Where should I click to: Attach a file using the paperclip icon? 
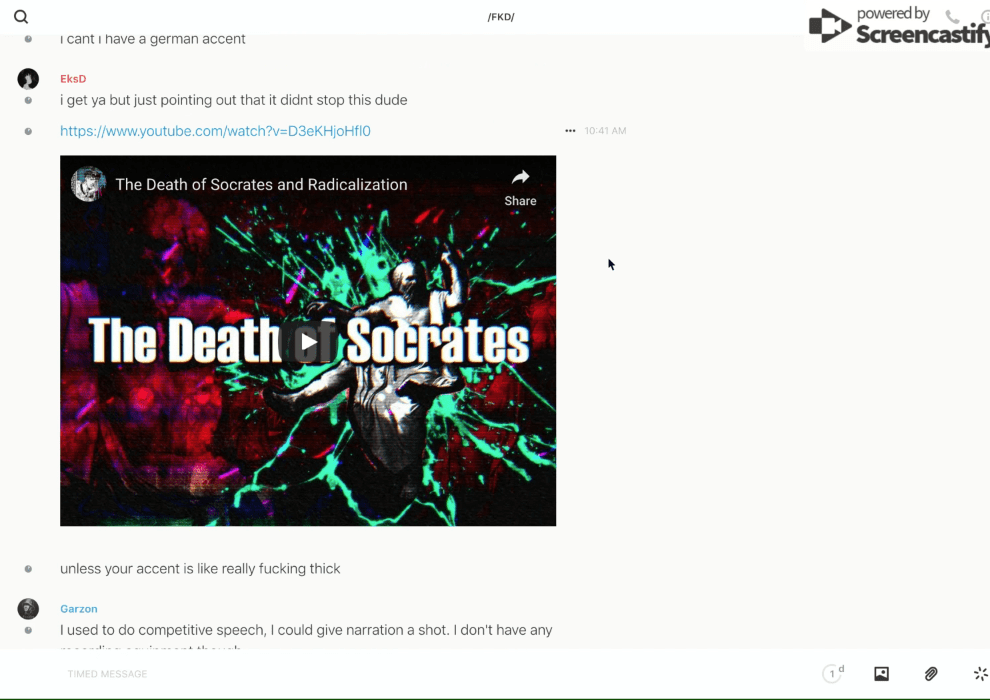(x=931, y=674)
